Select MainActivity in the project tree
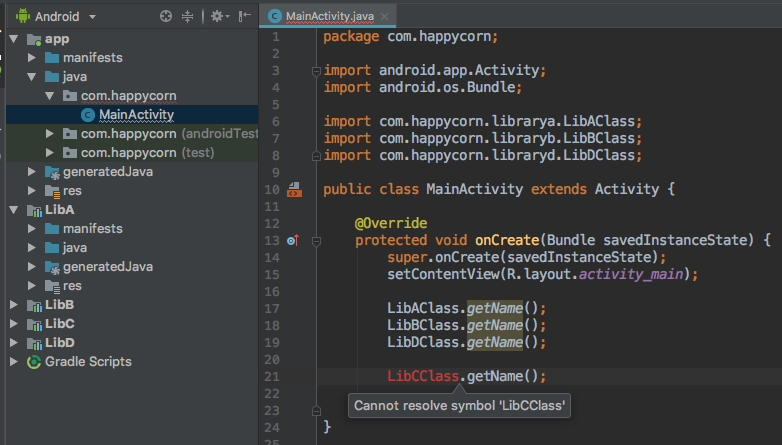This screenshot has width=782, height=445. [136, 114]
